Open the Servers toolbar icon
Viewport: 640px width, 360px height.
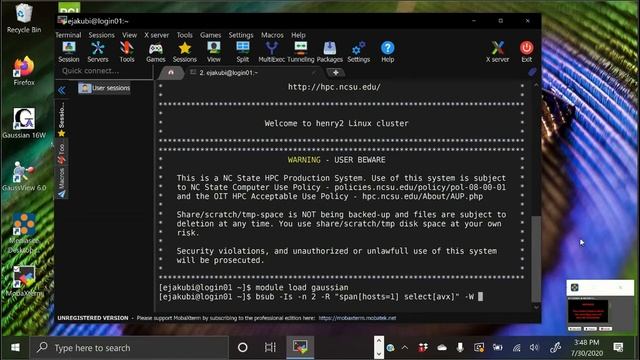tap(98, 52)
